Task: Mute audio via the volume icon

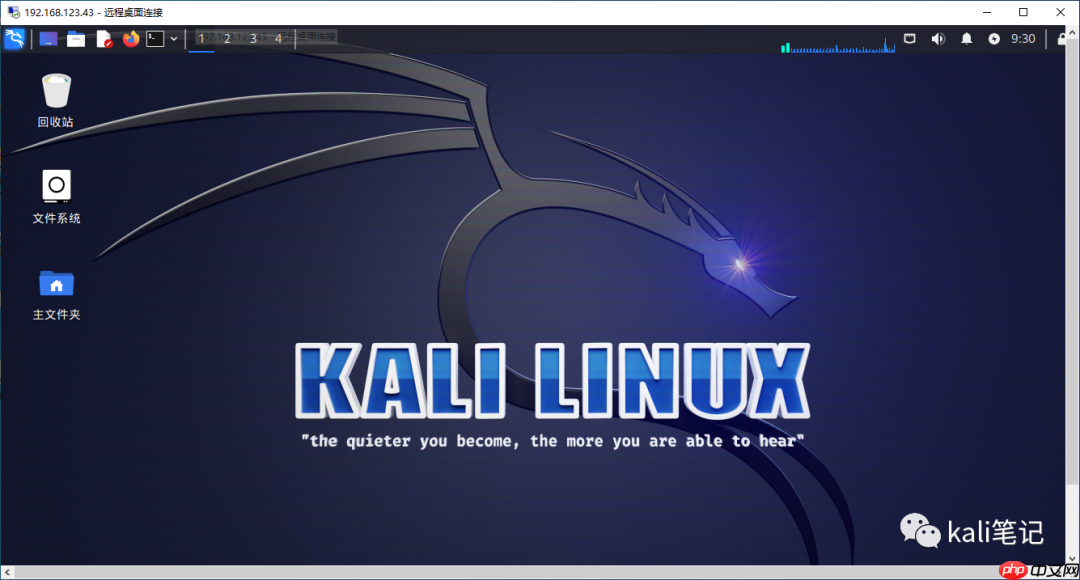Action: coord(938,38)
